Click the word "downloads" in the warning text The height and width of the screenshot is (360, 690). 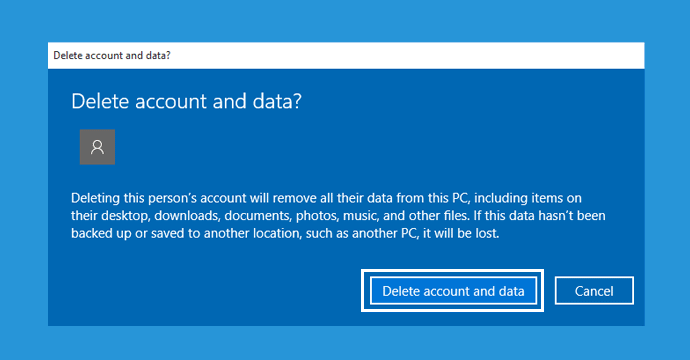187,216
